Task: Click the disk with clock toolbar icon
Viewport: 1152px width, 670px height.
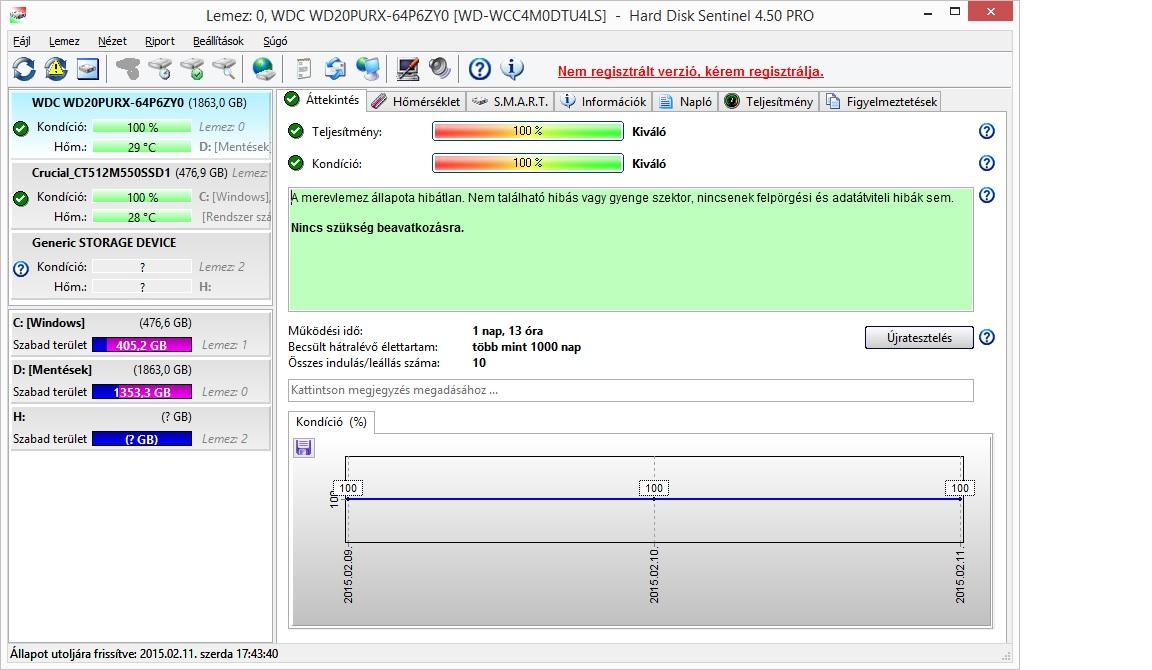Action: pyautogui.click(x=159, y=69)
